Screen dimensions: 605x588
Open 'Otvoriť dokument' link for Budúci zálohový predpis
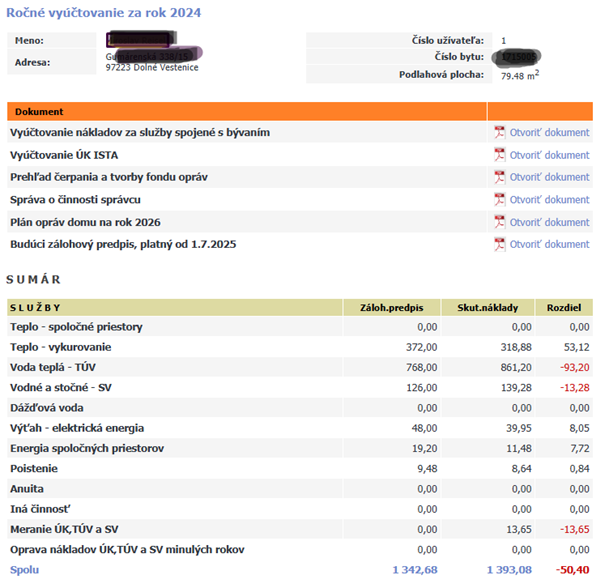[549, 244]
